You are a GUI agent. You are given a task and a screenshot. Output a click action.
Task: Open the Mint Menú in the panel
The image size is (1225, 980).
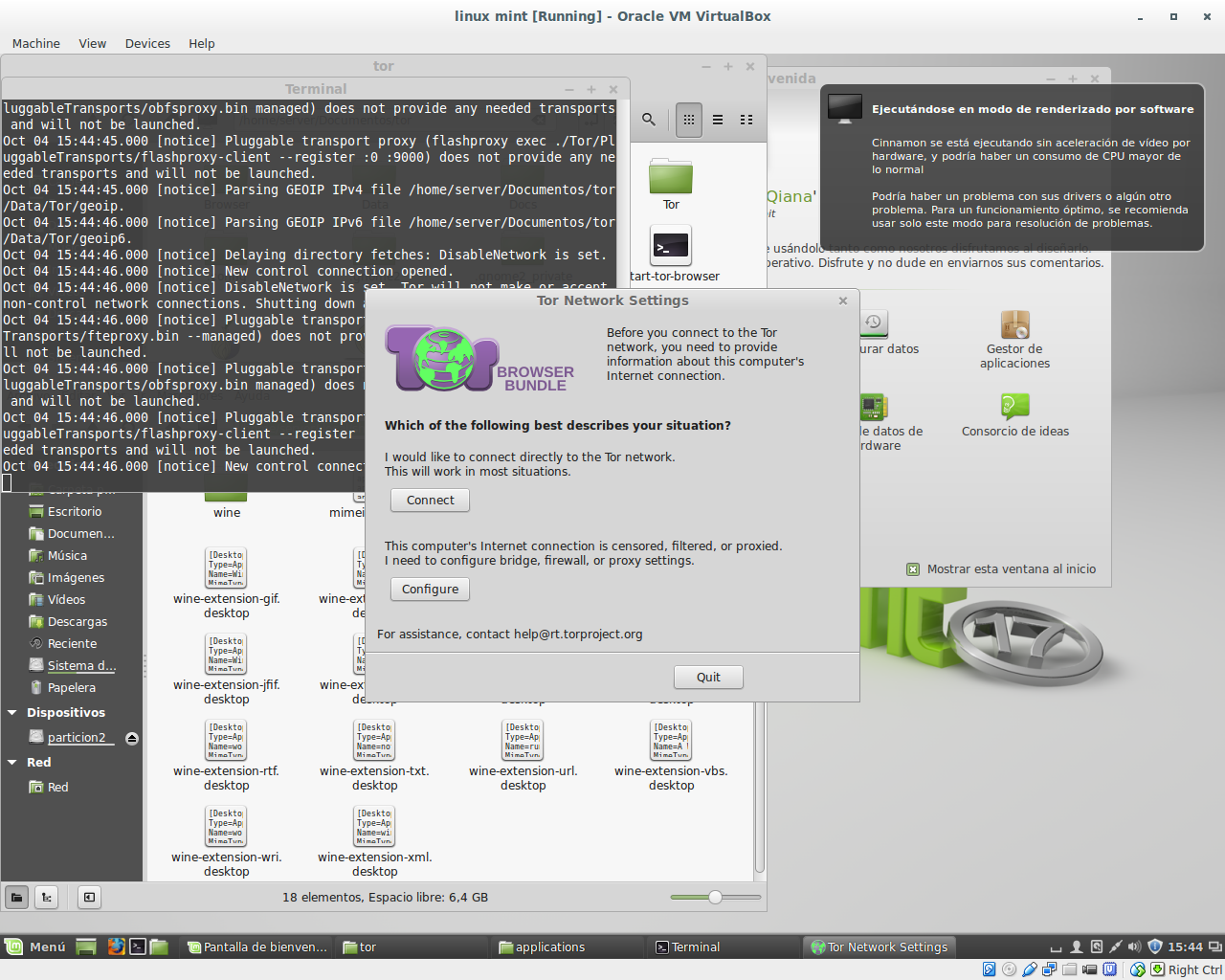35,947
